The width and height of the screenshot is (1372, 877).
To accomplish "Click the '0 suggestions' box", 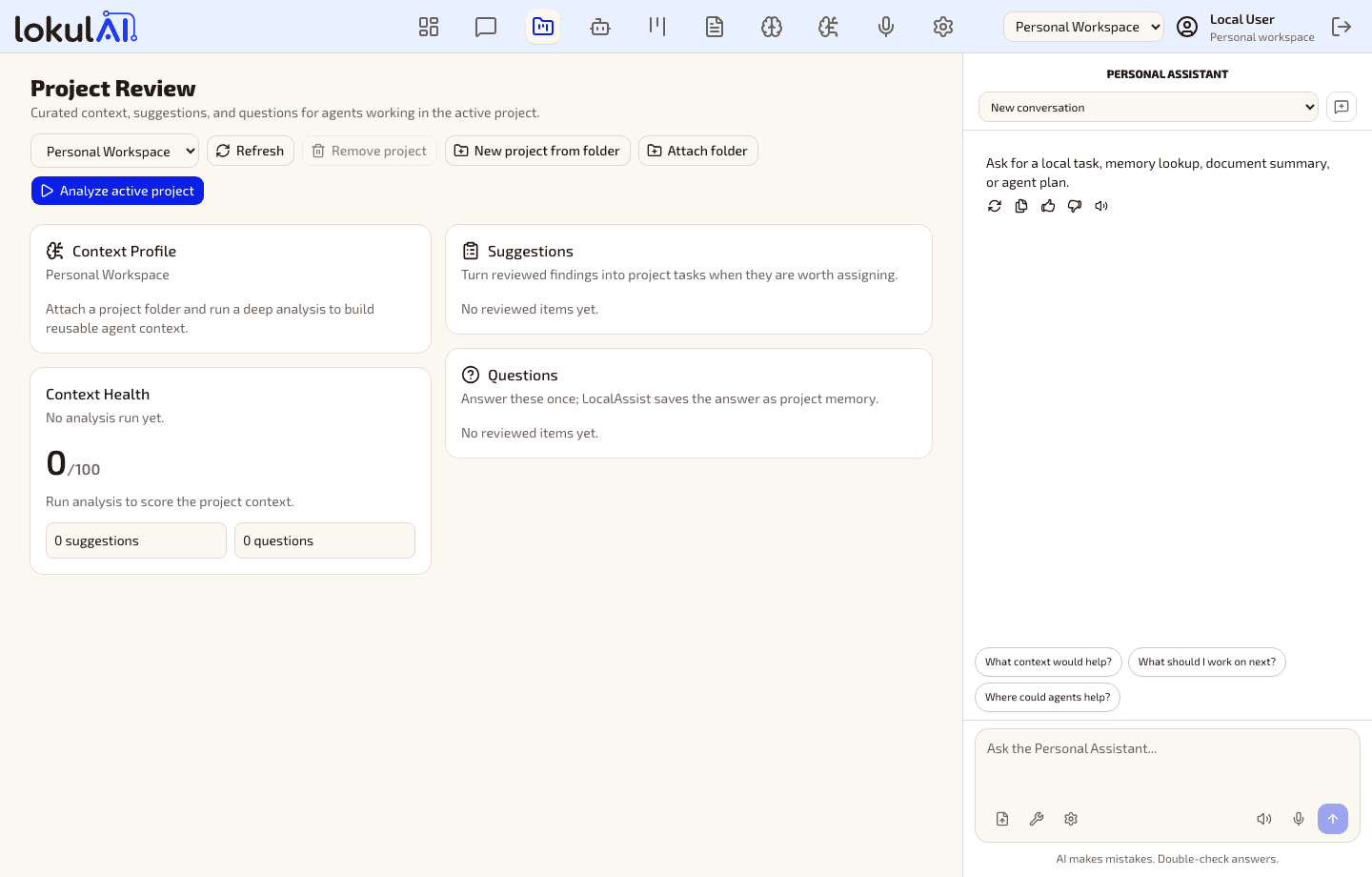I will pyautogui.click(x=136, y=540).
